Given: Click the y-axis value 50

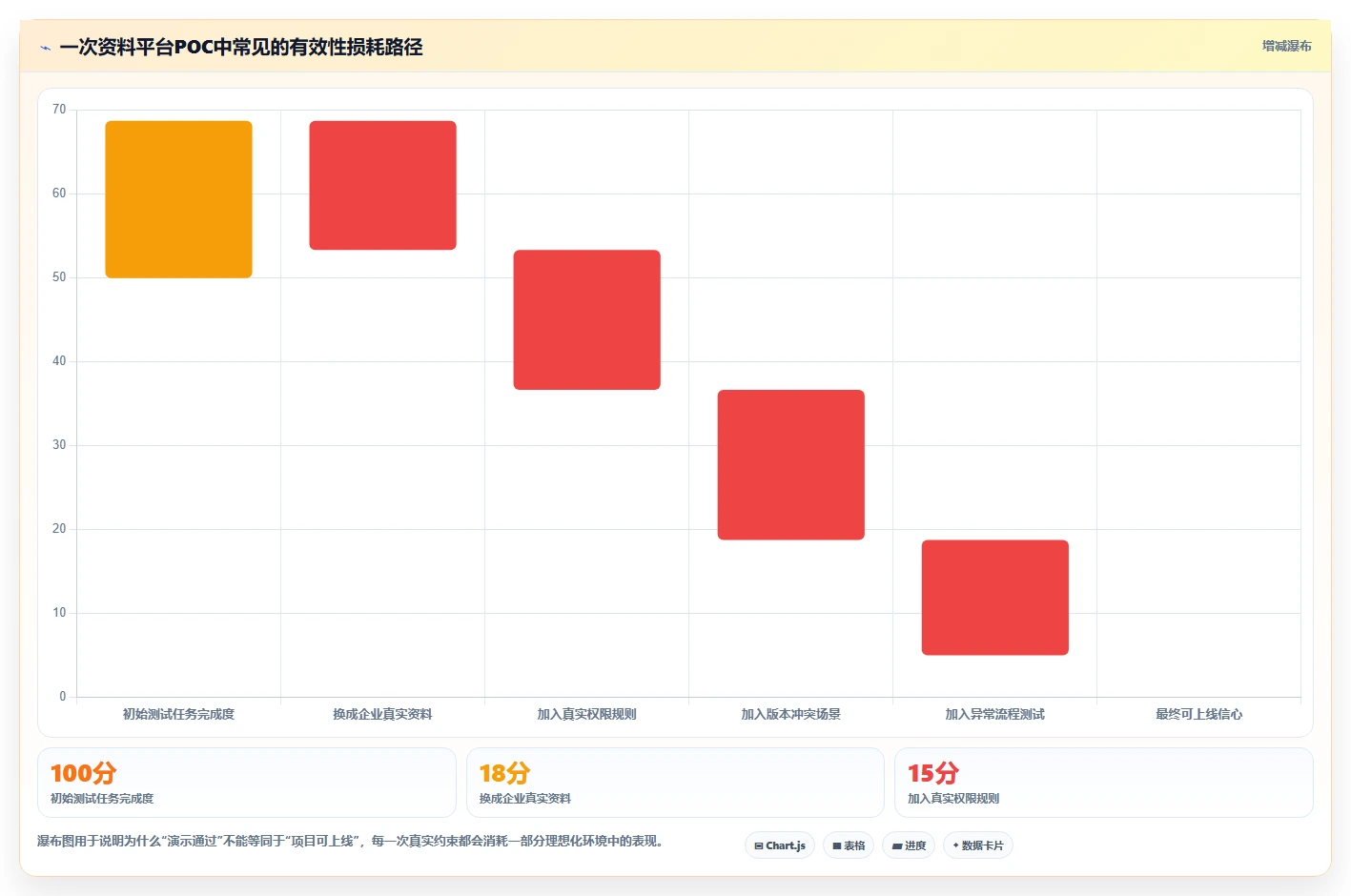Looking at the screenshot, I should pyautogui.click(x=59, y=277).
